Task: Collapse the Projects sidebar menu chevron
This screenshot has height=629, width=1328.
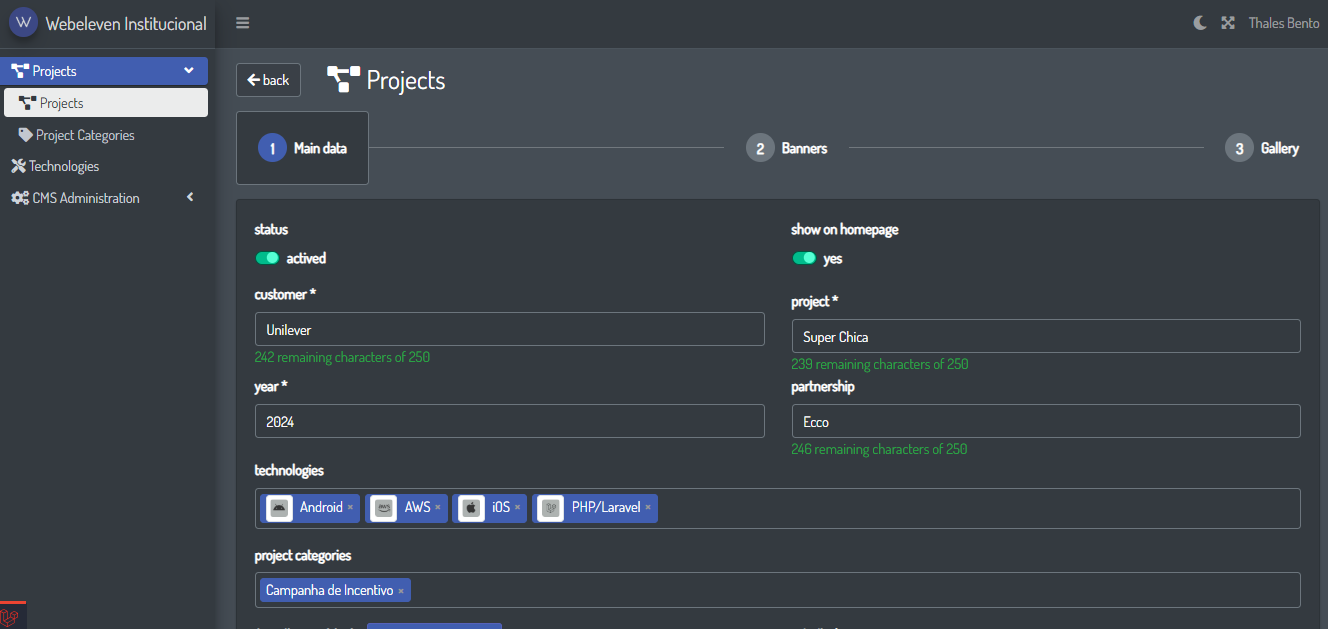Action: tap(189, 71)
